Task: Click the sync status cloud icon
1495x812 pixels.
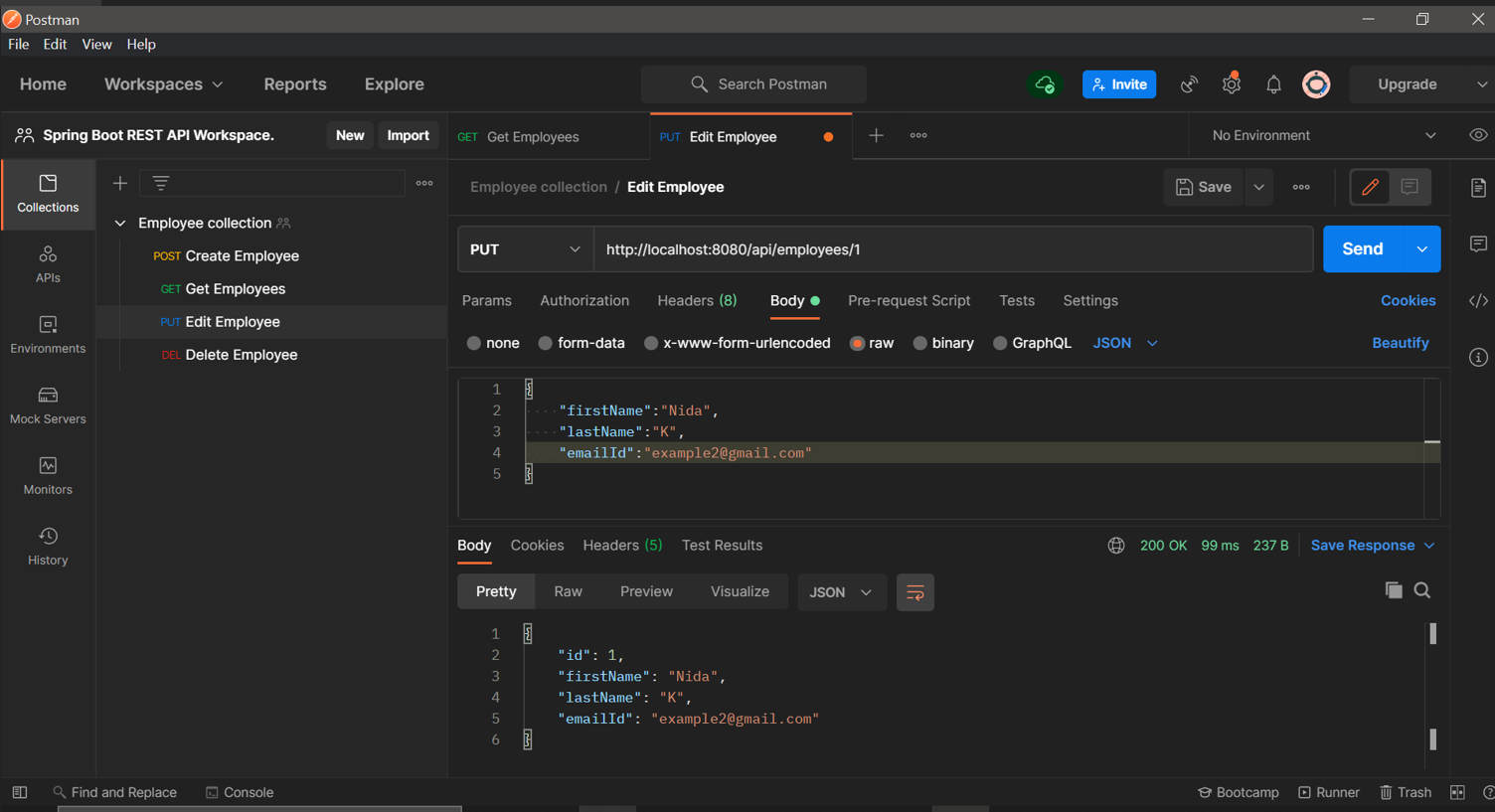Action: (1045, 84)
